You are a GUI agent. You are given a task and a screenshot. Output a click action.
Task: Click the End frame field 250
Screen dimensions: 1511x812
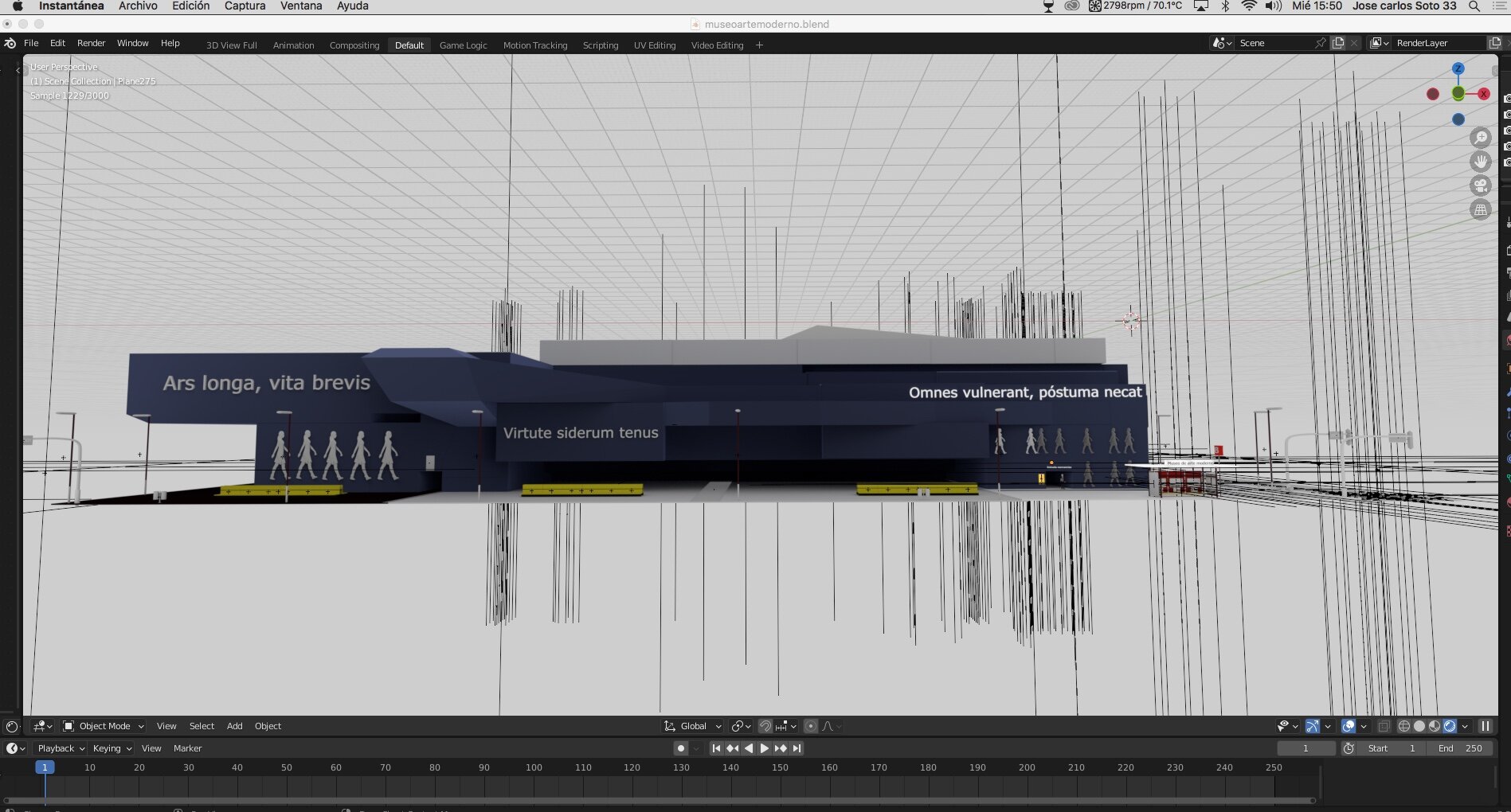coord(1460,748)
